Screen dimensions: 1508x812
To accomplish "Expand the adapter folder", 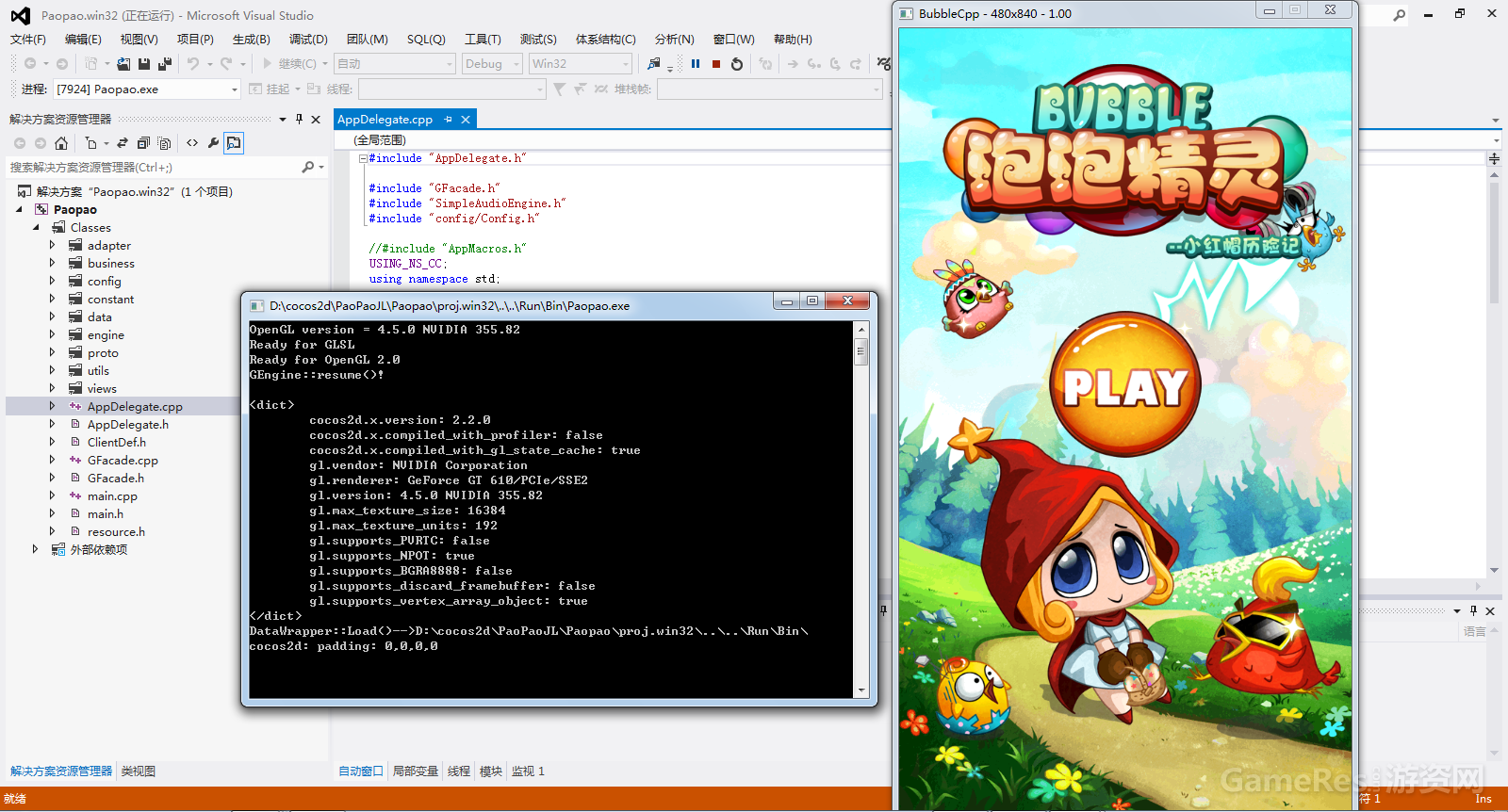I will point(53,245).
